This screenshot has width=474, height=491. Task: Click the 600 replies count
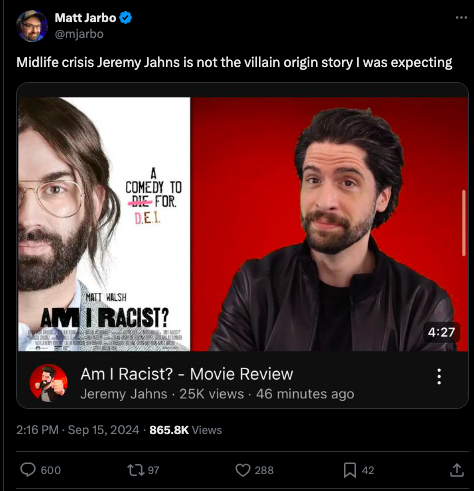click(x=51, y=470)
